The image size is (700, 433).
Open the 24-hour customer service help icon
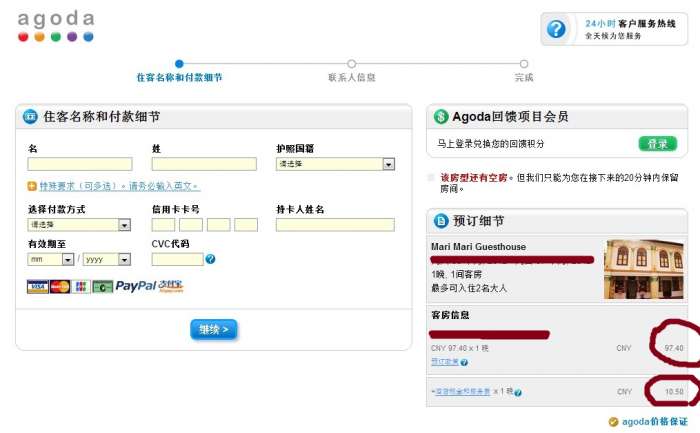pos(556,29)
